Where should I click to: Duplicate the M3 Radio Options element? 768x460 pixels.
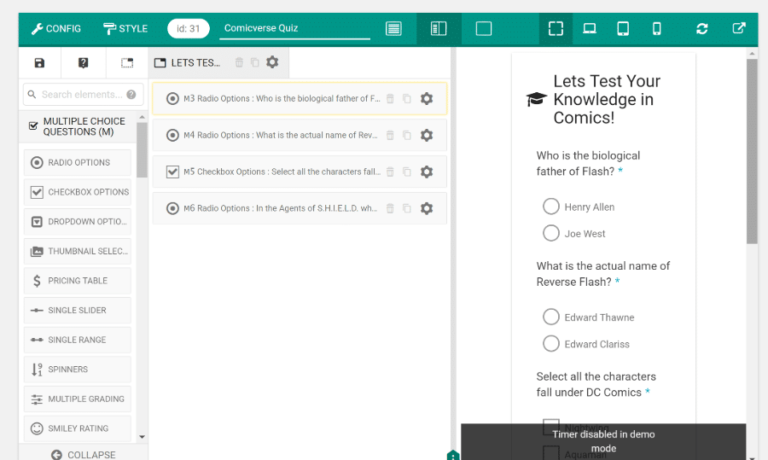pyautogui.click(x=407, y=98)
